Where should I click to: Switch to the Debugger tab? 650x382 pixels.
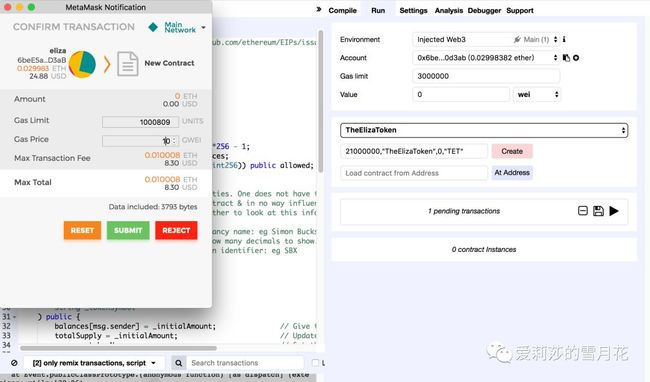[484, 10]
